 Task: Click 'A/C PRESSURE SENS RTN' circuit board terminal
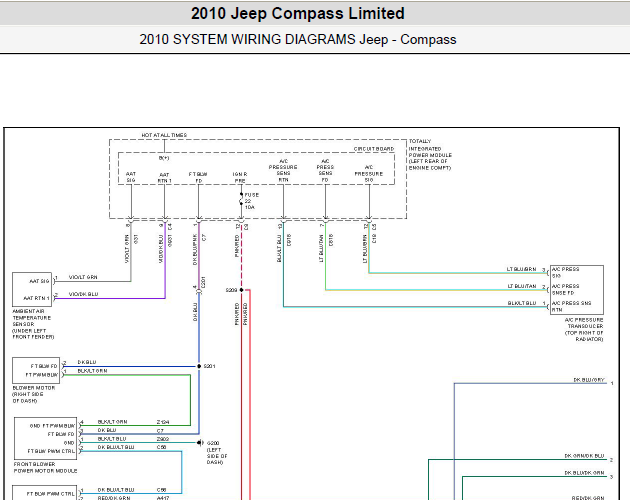(x=283, y=170)
